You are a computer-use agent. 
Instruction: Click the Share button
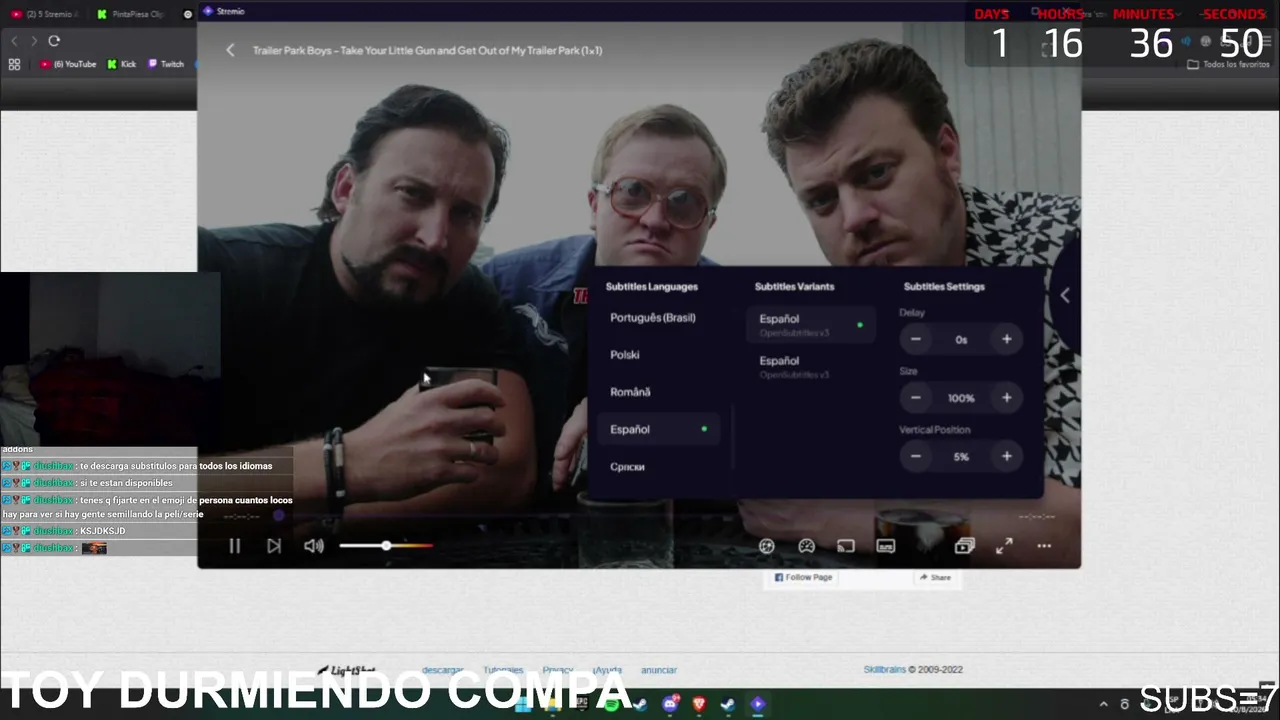pos(935,577)
